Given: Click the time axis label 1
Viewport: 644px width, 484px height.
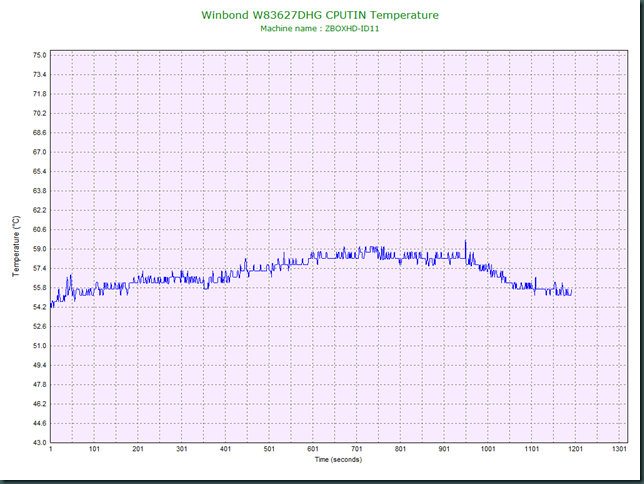Looking at the screenshot, I should tap(51, 449).
